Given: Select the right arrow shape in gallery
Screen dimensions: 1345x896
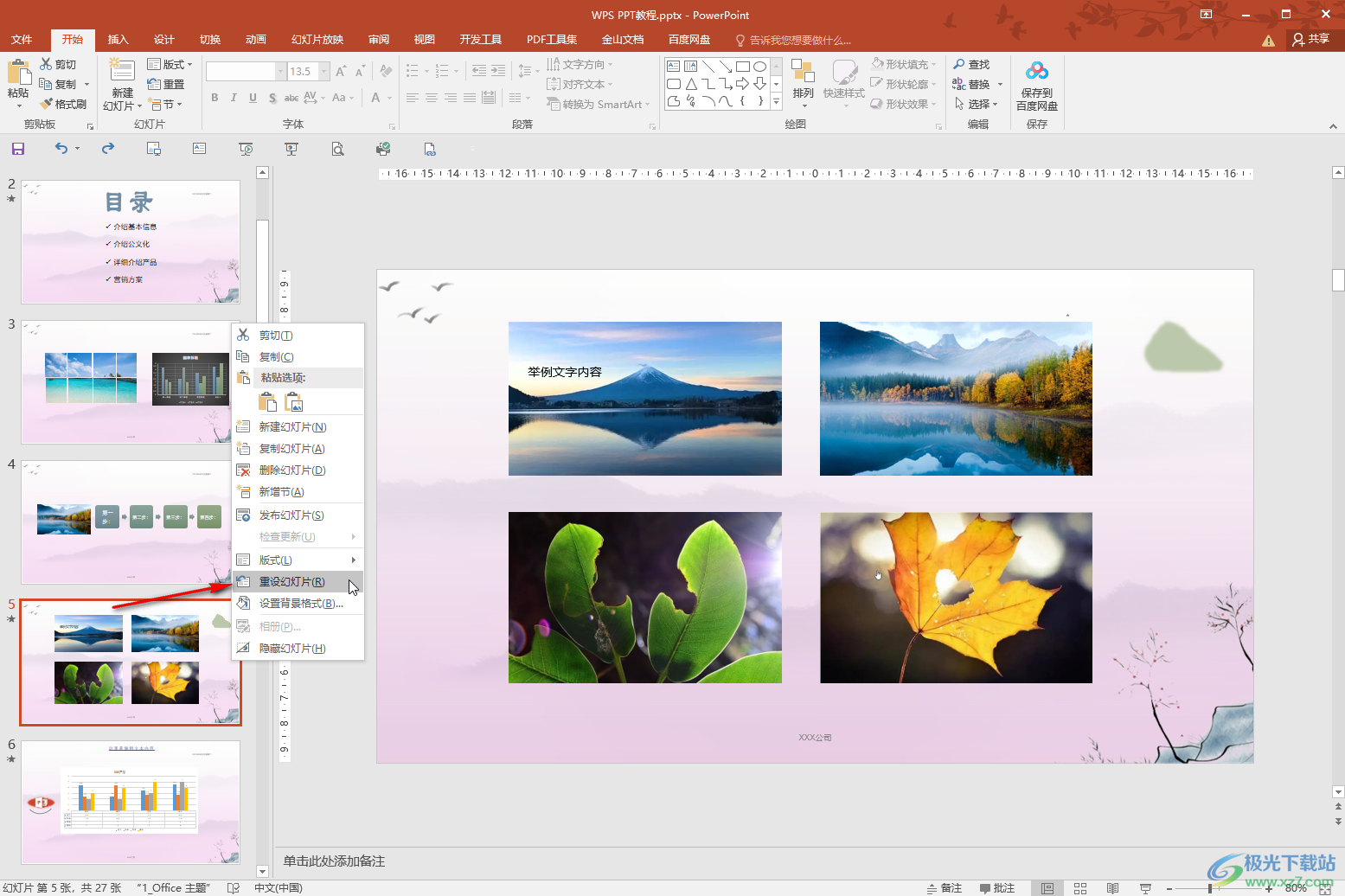Looking at the screenshot, I should (743, 84).
